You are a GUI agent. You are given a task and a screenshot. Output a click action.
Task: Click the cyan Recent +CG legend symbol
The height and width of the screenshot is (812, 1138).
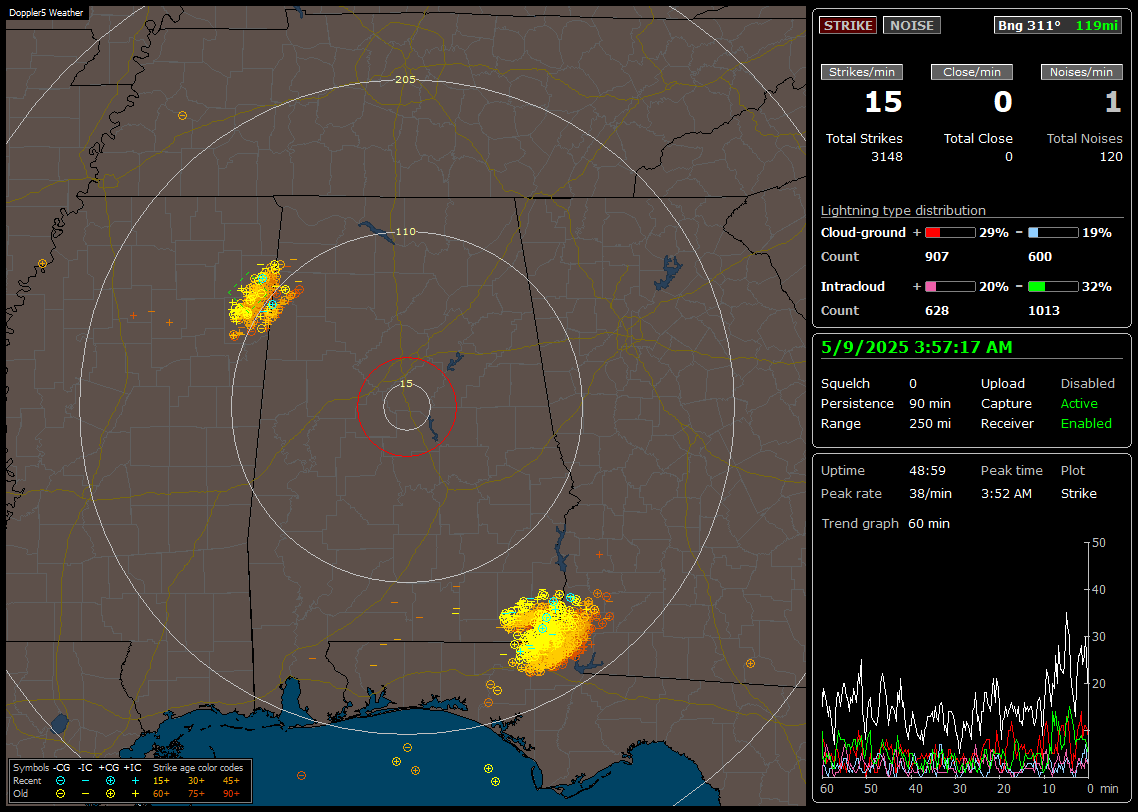point(110,781)
